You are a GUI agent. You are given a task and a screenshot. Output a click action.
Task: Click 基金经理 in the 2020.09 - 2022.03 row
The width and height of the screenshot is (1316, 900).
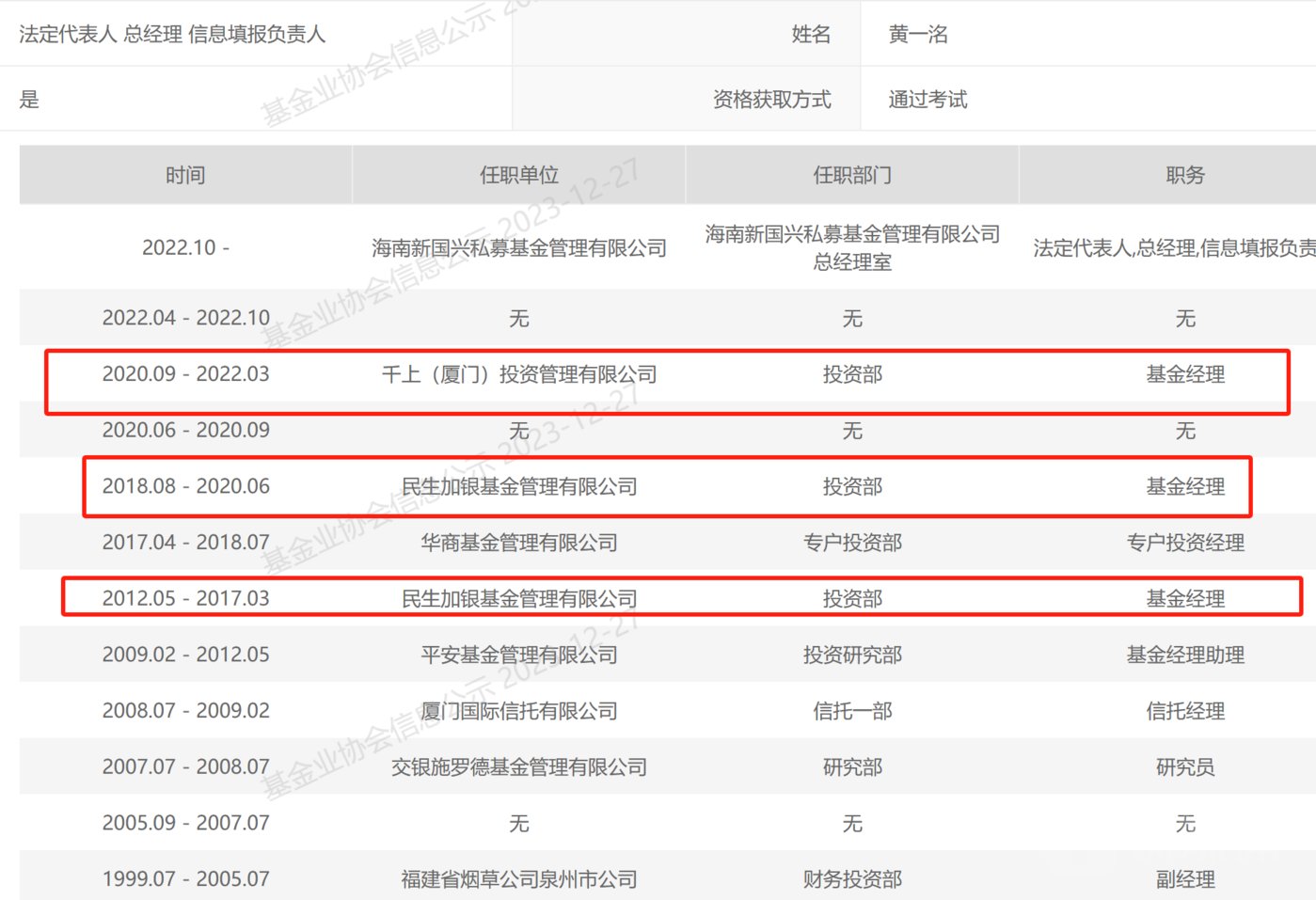click(1185, 374)
